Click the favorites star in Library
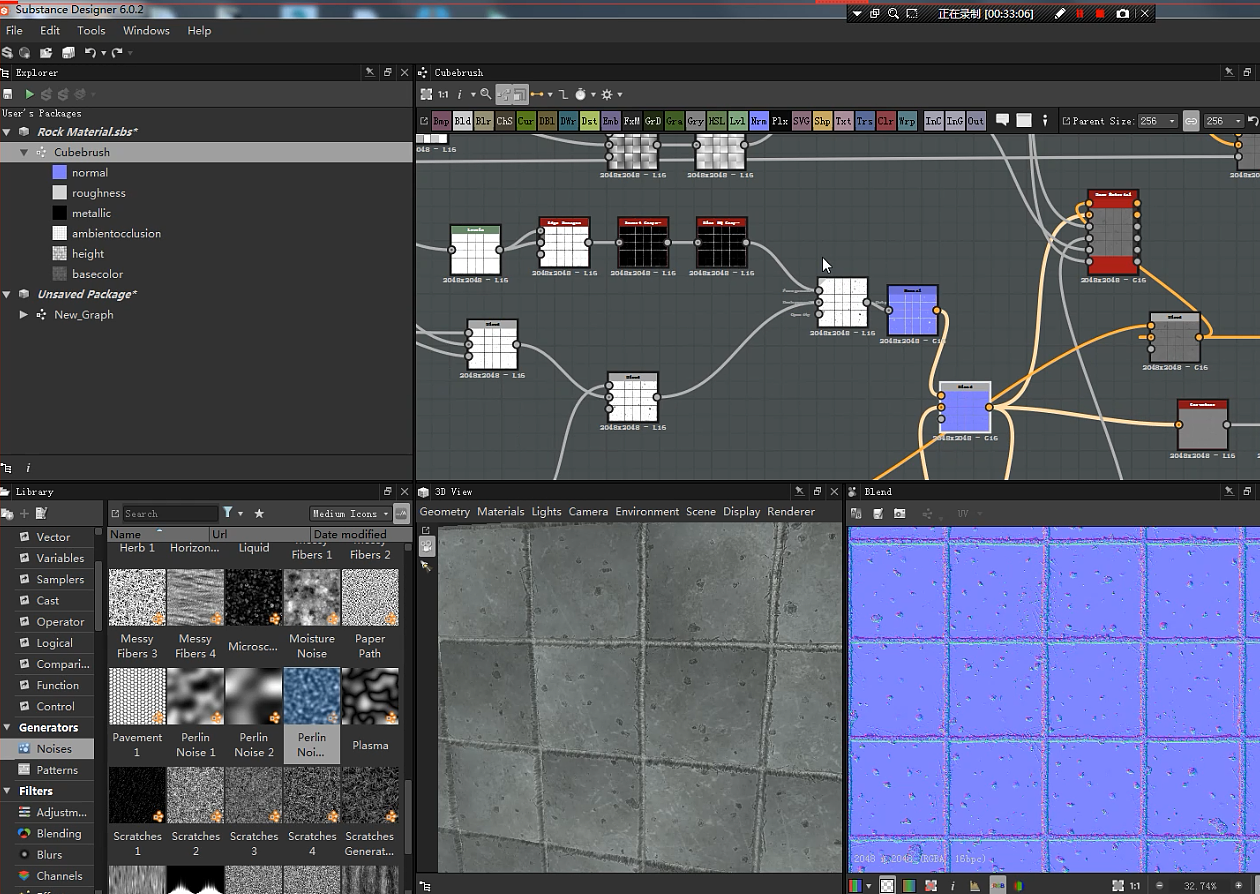Screen dimensions: 1260x894 [259, 513]
